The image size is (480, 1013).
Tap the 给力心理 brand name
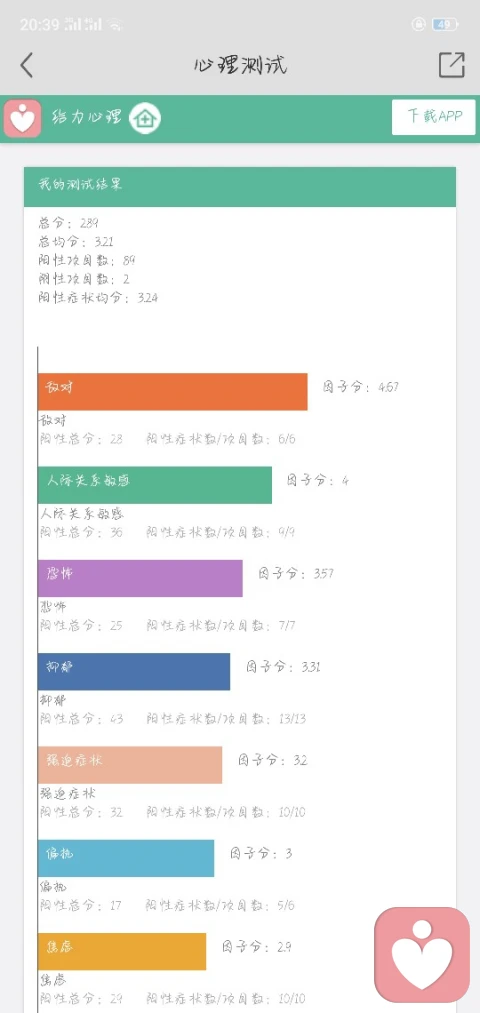87,118
